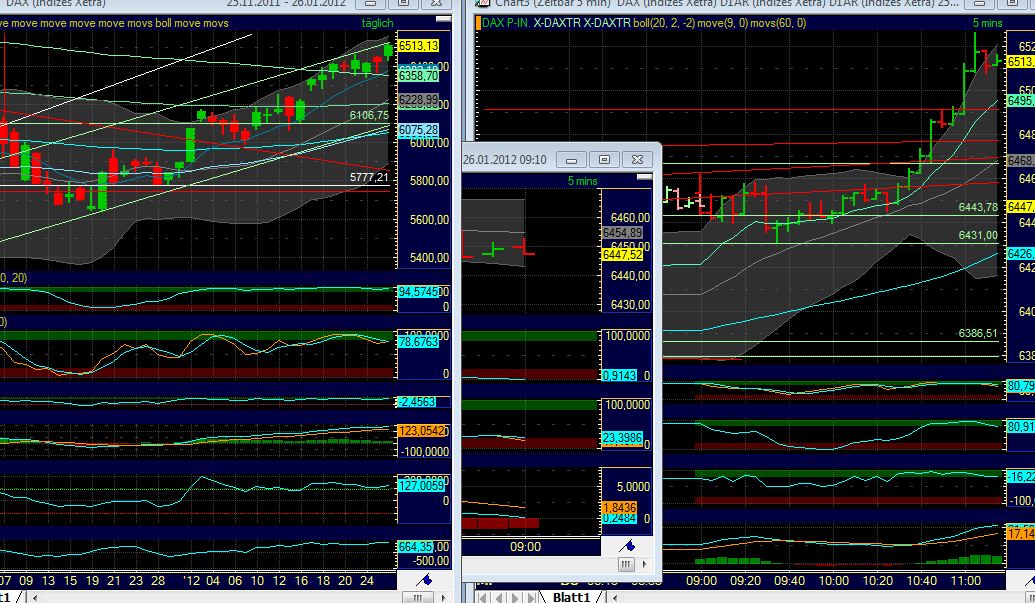1035x603 pixels.
Task: Click the previous-sheet navigation arrow icon
Action: pyautogui.click(x=498, y=598)
